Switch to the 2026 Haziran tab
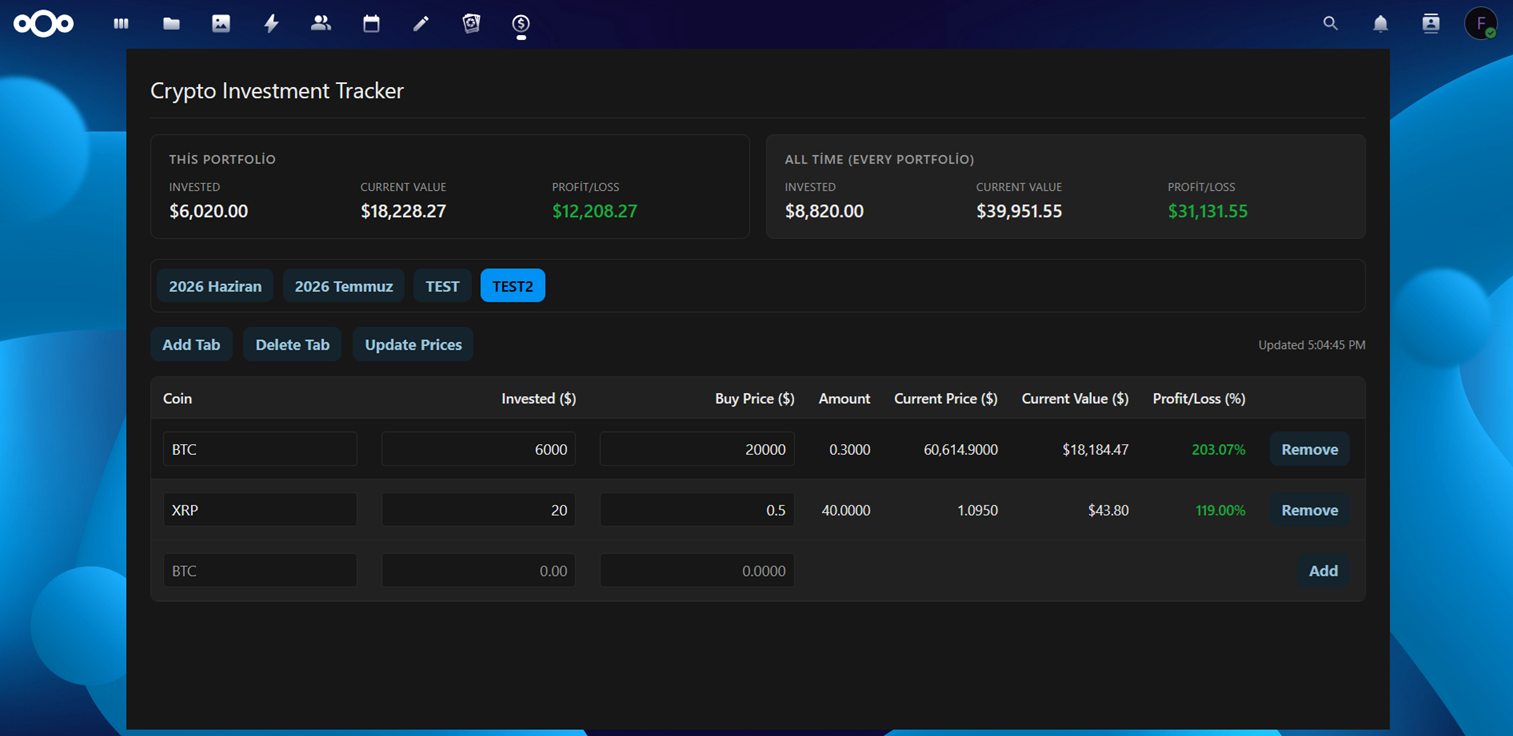 pos(215,286)
